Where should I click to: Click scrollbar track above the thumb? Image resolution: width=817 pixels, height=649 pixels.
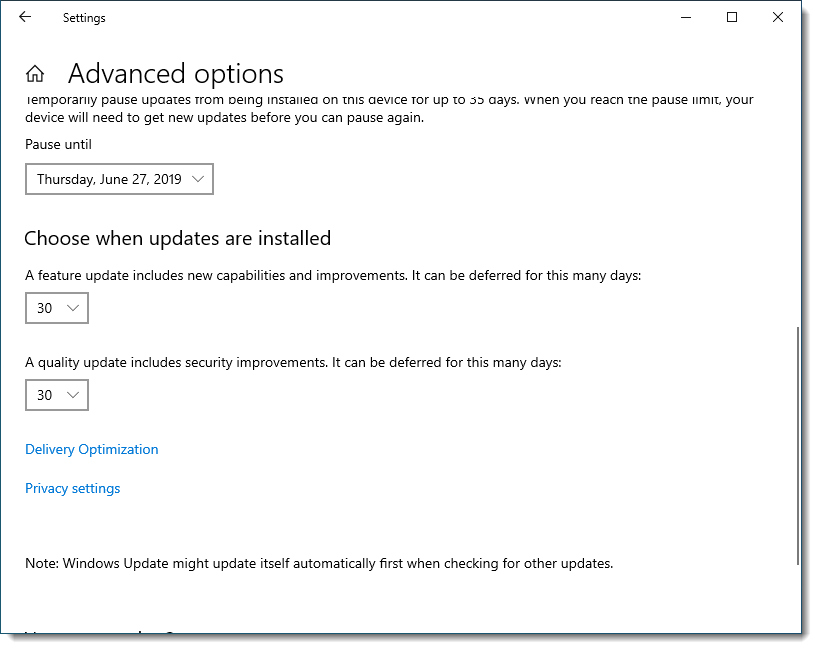click(797, 200)
